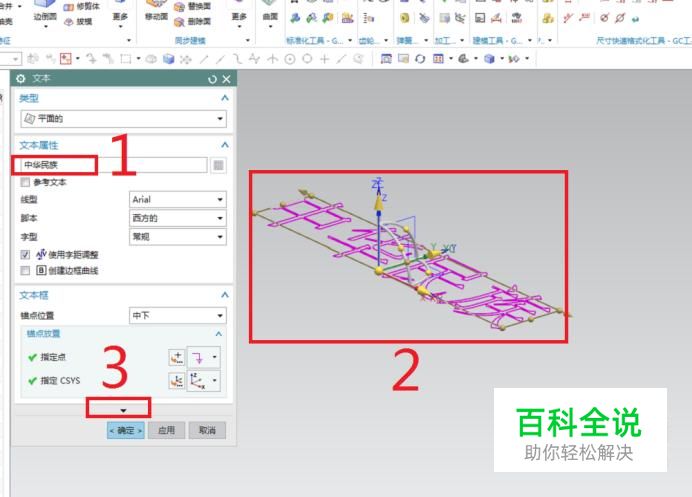Screen dimensions: 692x497
Task: Check the 创建边框曲线 checkbox
Action: [x=25, y=270]
